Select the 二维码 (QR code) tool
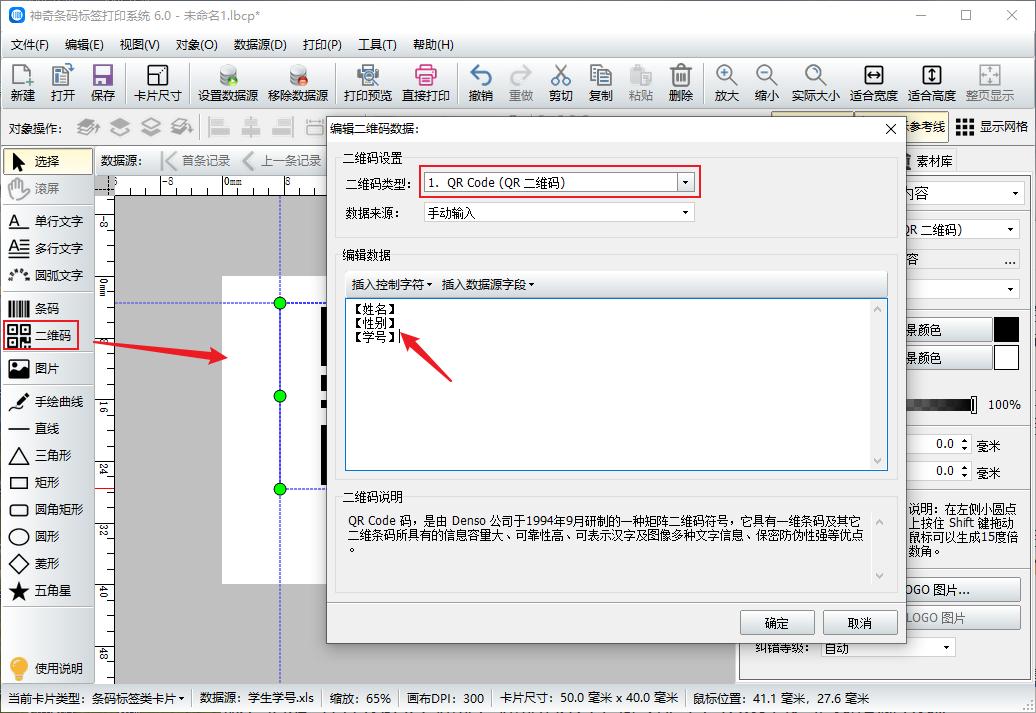 tap(41, 335)
